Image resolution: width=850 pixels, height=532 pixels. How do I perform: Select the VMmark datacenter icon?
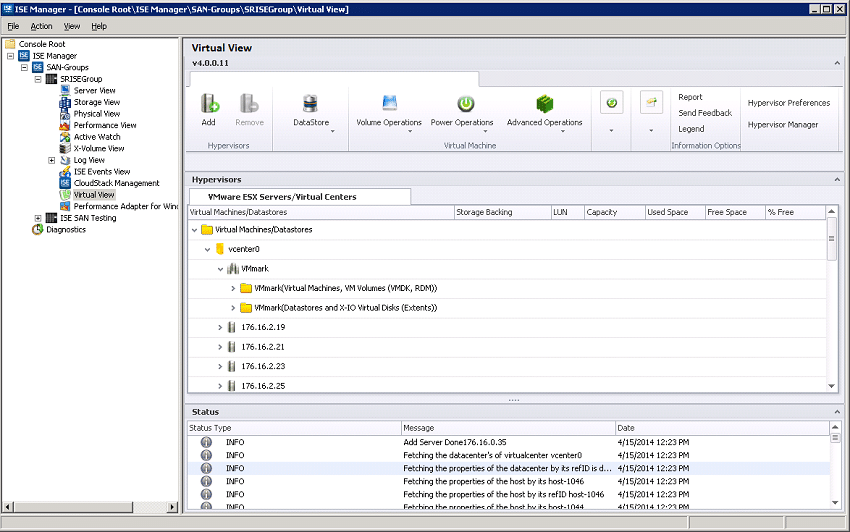pos(233,268)
